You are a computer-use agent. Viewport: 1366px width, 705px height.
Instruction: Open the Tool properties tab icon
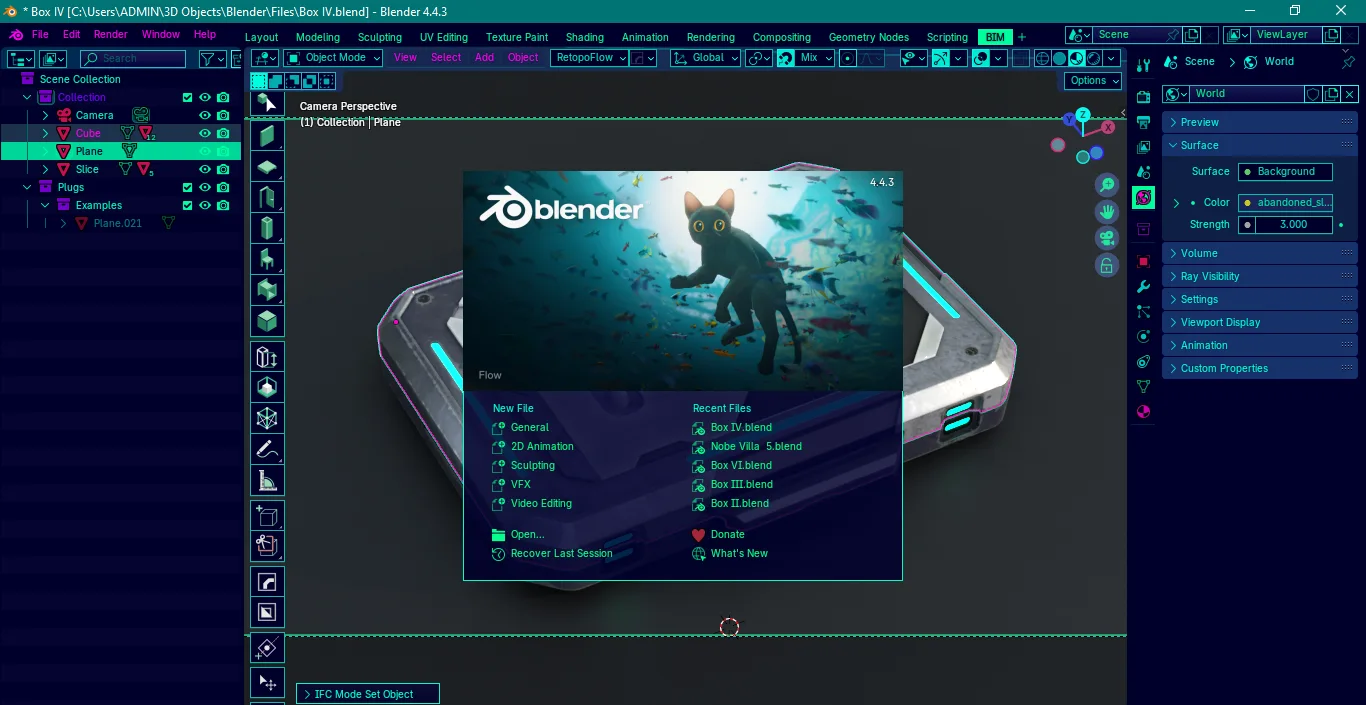[x=1144, y=65]
